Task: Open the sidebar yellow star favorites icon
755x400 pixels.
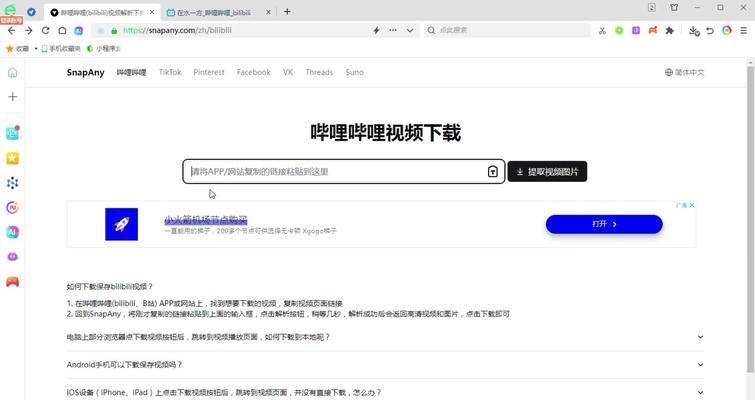Action: click(x=13, y=158)
